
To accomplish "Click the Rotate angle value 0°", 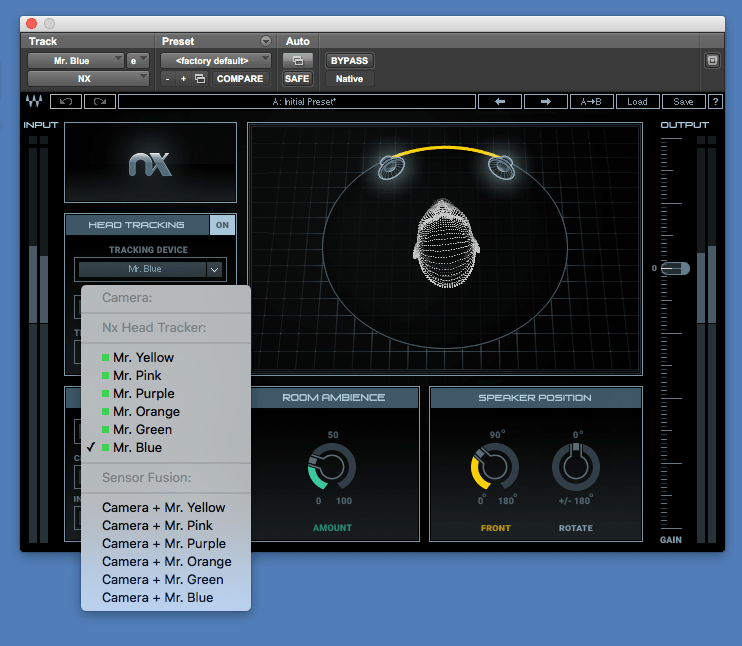I will [x=578, y=434].
